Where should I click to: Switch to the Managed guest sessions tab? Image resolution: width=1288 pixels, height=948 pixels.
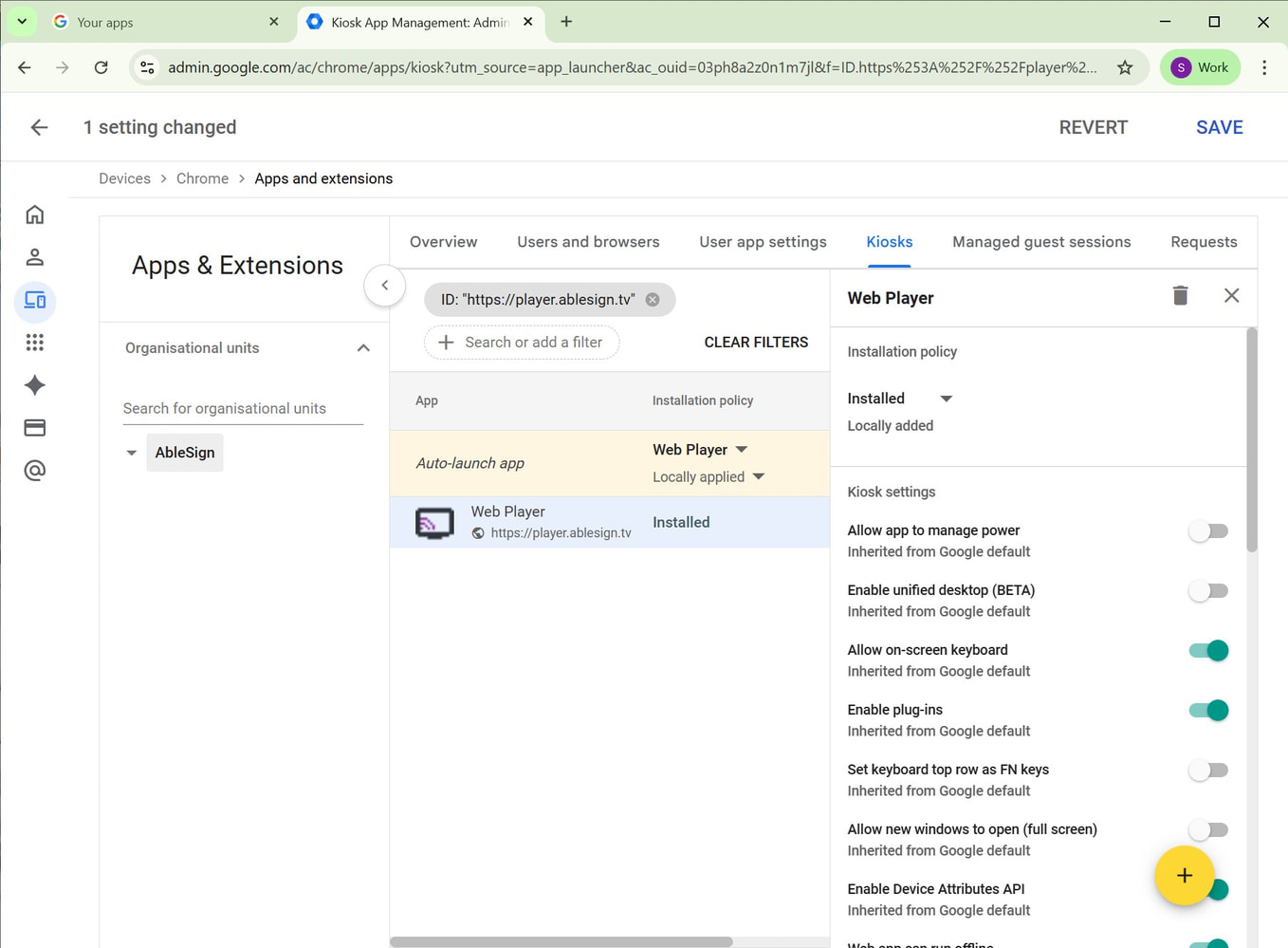1041,242
